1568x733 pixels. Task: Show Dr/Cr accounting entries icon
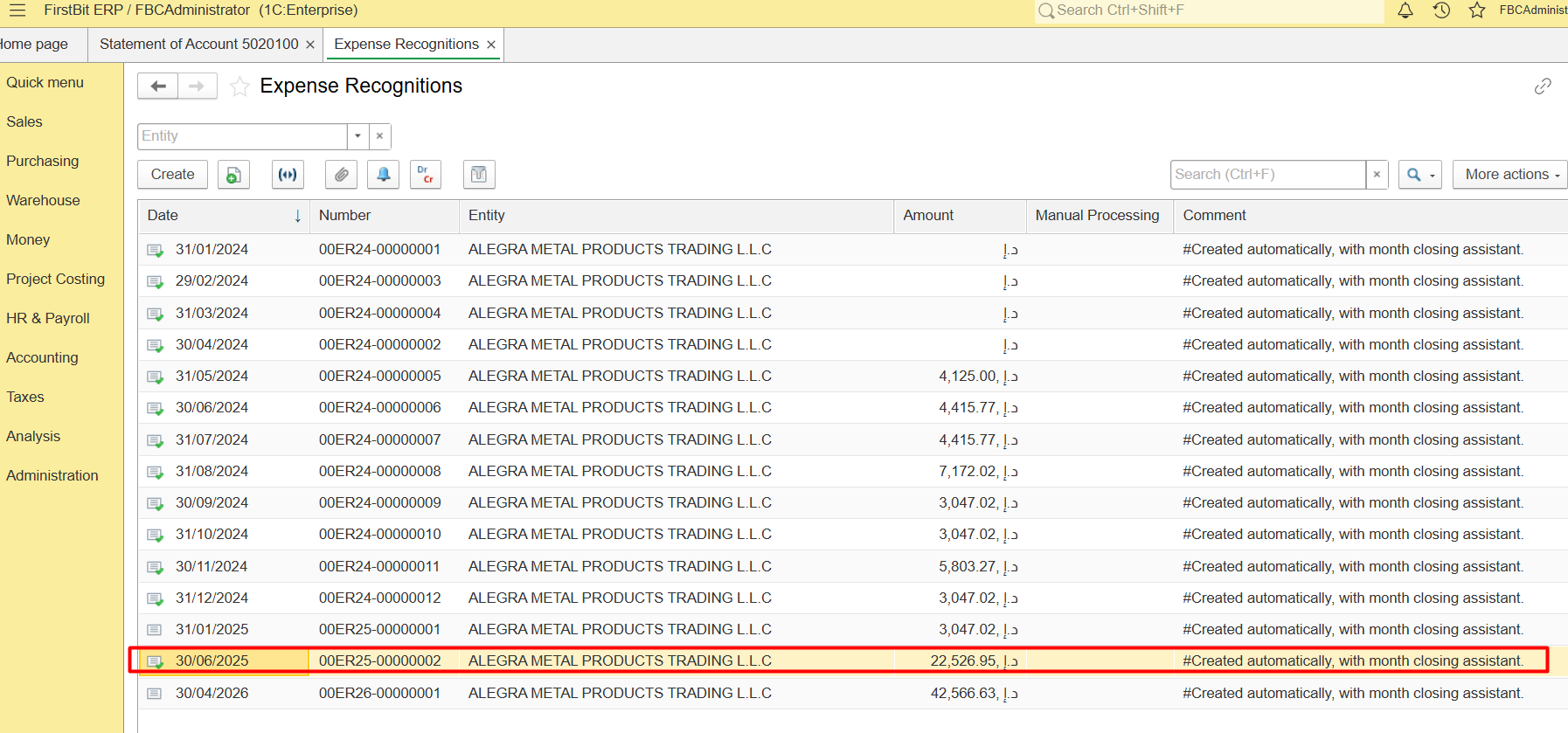point(425,175)
